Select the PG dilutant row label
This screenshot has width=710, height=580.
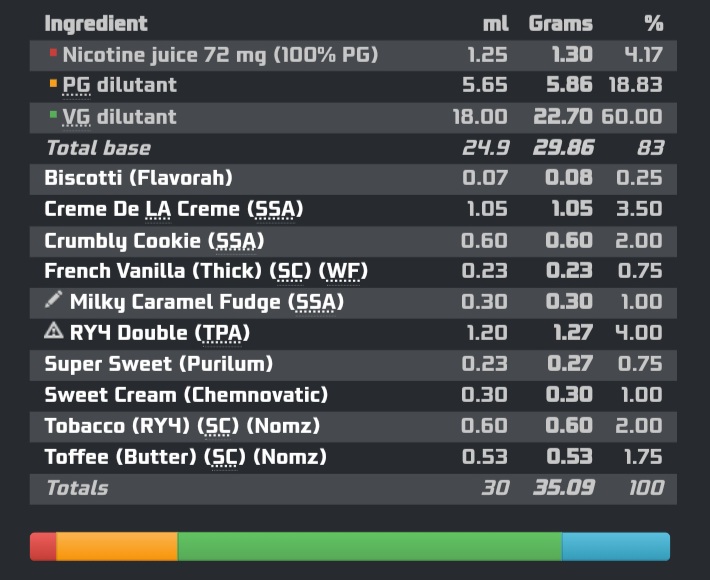pyautogui.click(x=120, y=85)
